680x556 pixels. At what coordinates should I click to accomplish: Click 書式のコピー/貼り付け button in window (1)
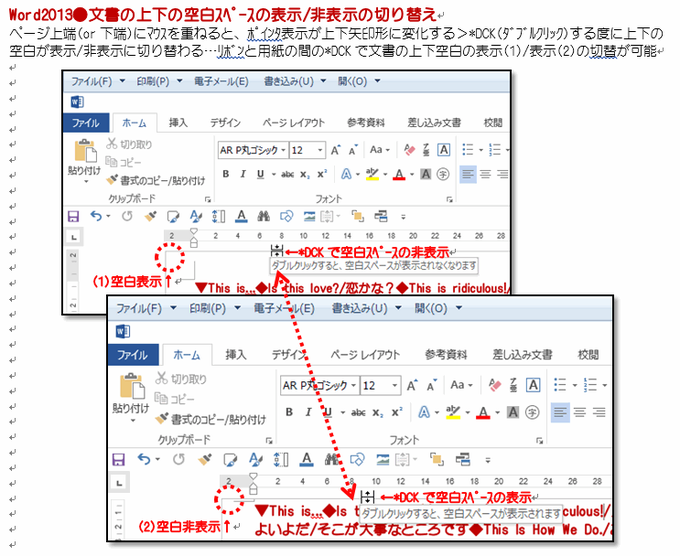pyautogui.click(x=156, y=180)
